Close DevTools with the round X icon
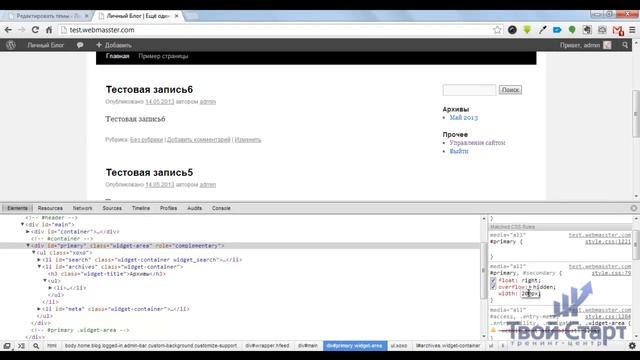The width and height of the screenshot is (640, 360). click(x=633, y=208)
